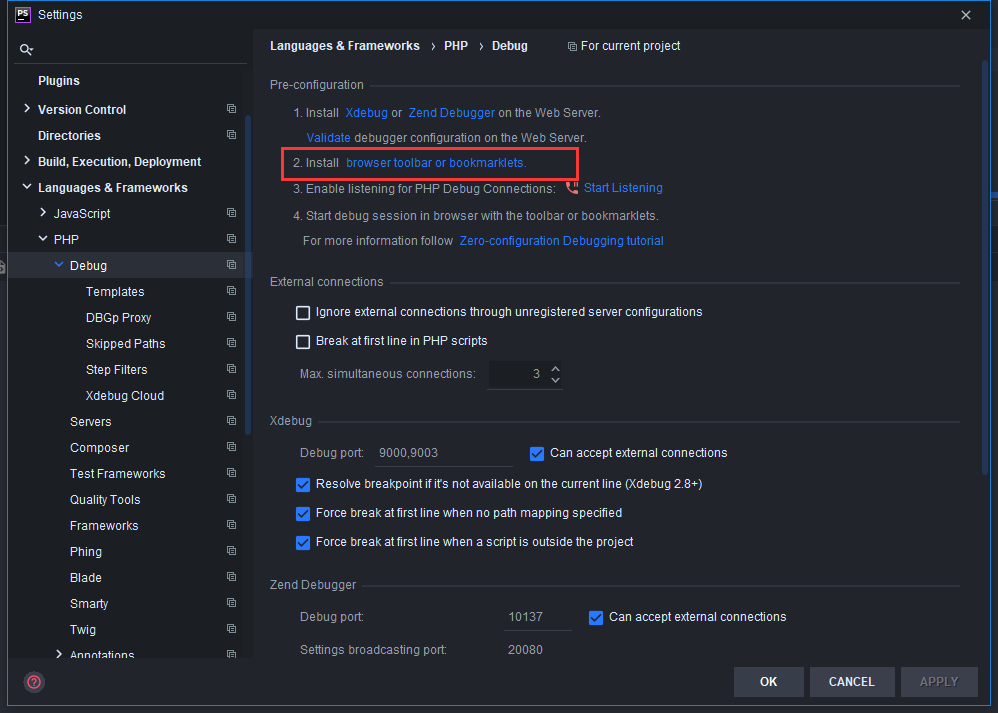Click the CANCEL button
Viewport: 998px width, 713px height.
852,682
